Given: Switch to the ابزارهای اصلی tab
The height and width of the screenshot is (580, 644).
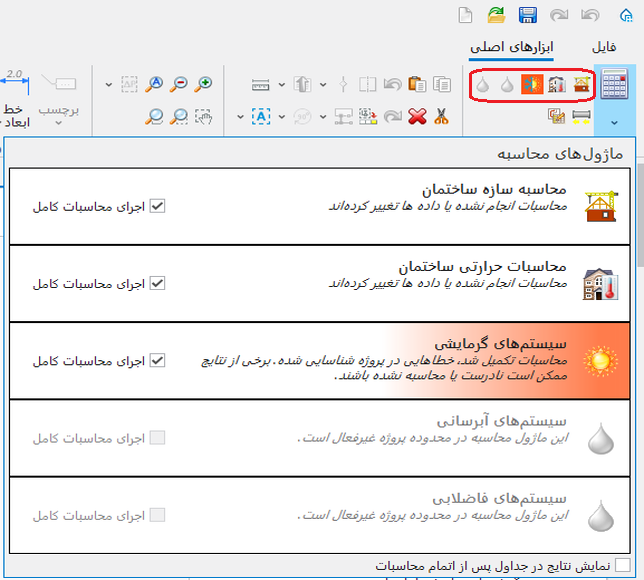Looking at the screenshot, I should point(513,47).
